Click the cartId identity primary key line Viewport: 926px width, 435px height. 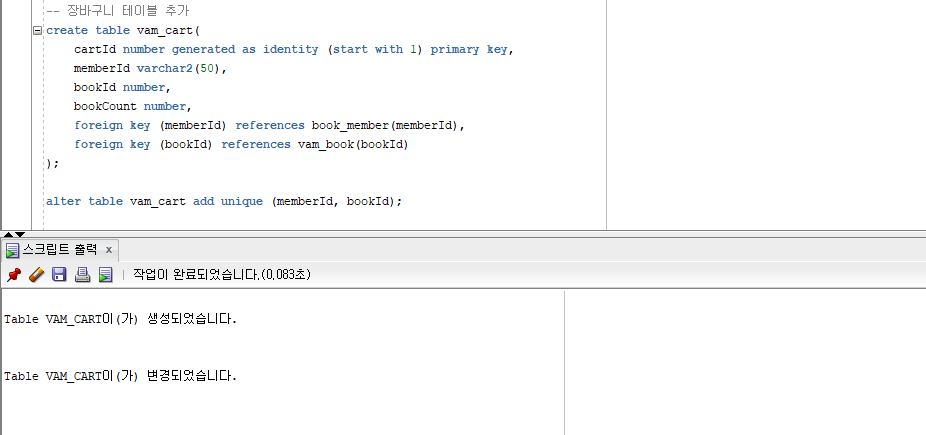click(294, 50)
